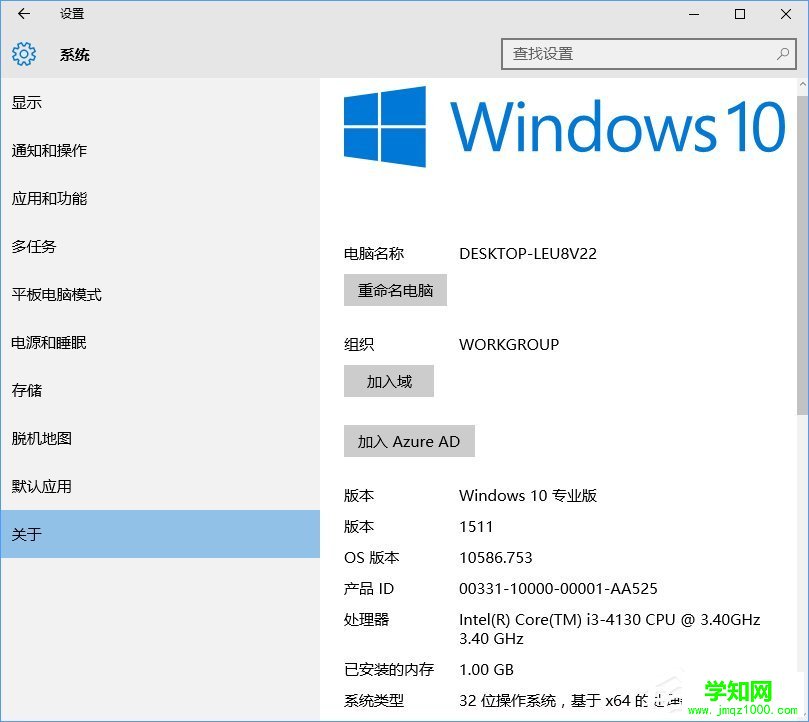Image resolution: width=809 pixels, height=722 pixels.
Task: Click the Windows 10 专业版 edition text
Action: point(528,496)
